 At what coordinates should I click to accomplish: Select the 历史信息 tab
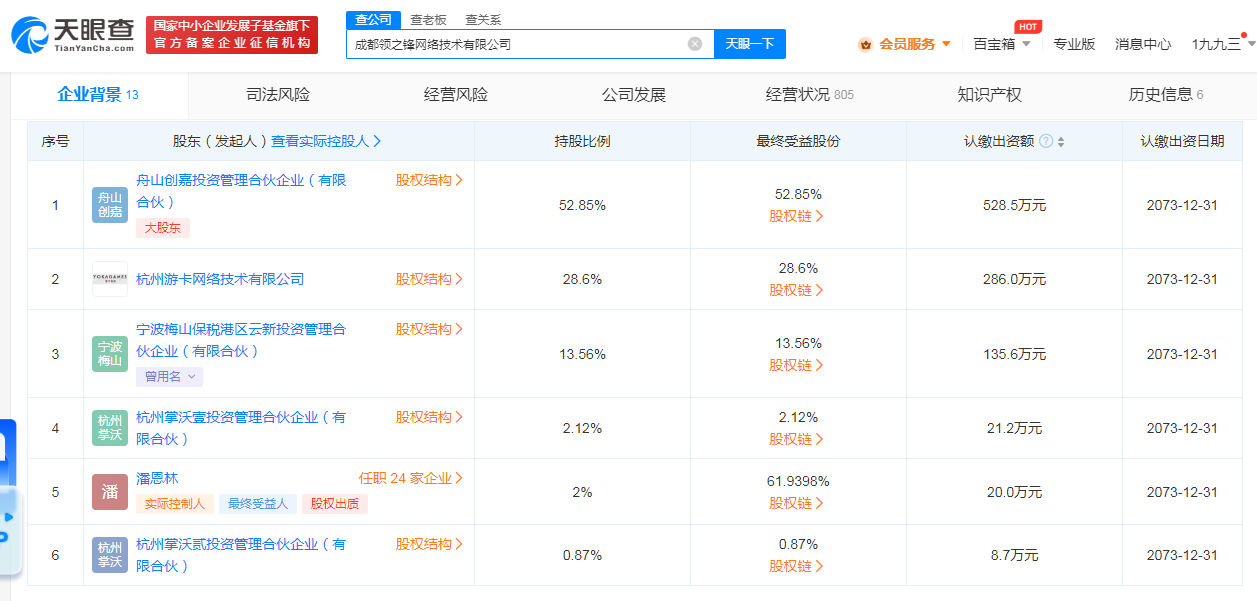click(x=1166, y=95)
